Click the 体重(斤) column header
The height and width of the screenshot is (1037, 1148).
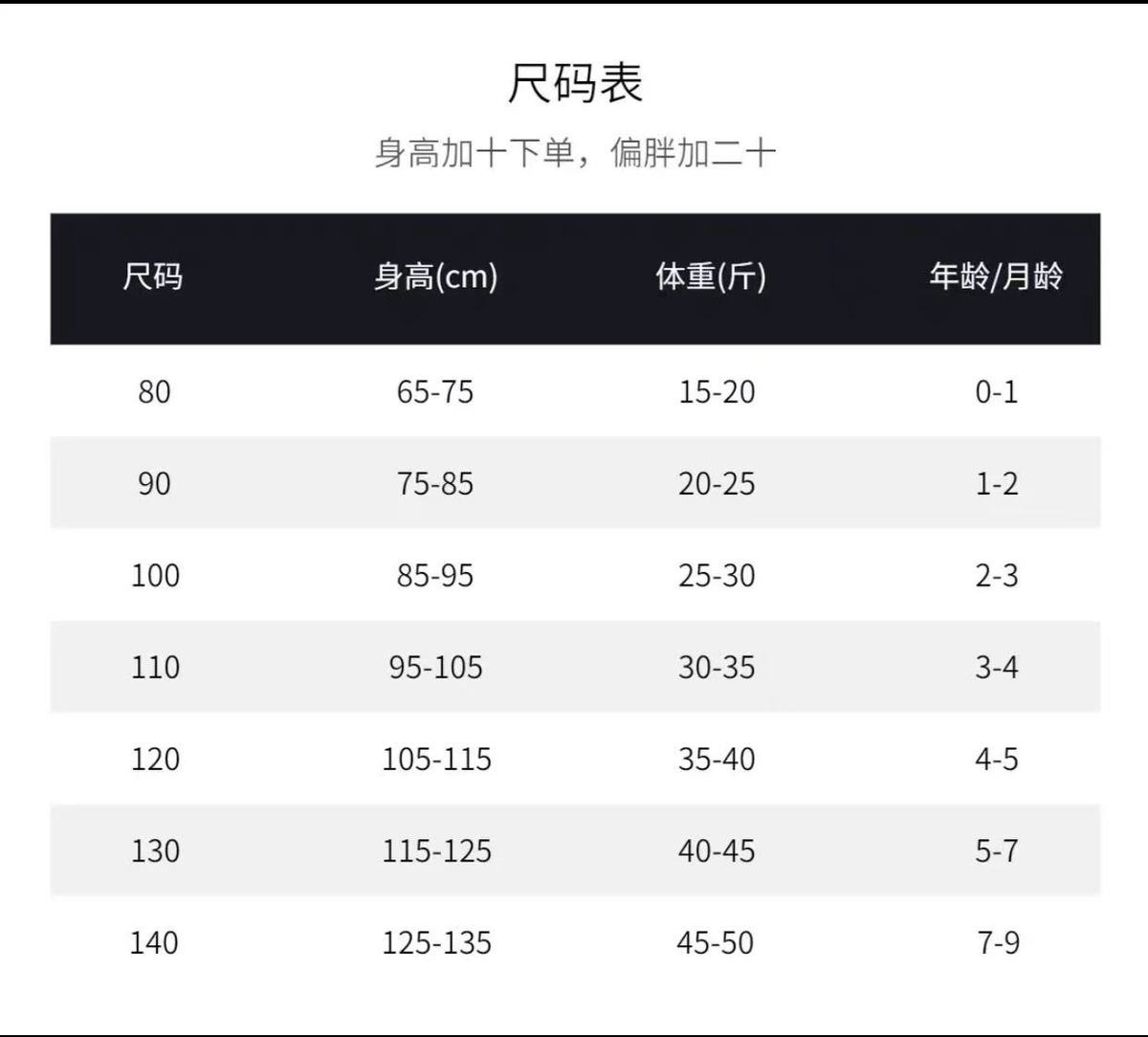pos(711,277)
